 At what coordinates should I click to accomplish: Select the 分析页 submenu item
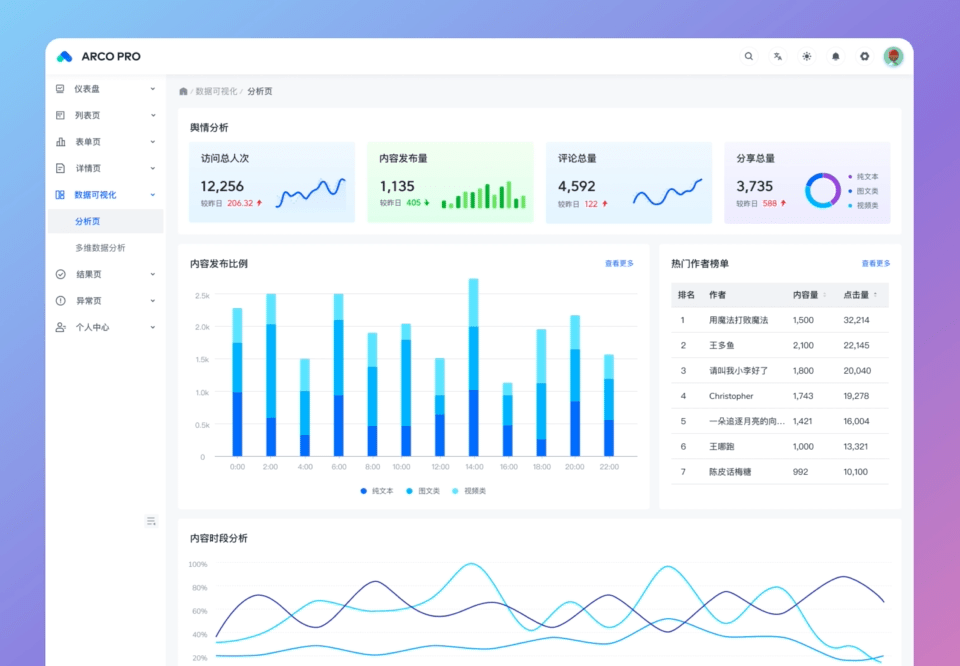(105, 221)
